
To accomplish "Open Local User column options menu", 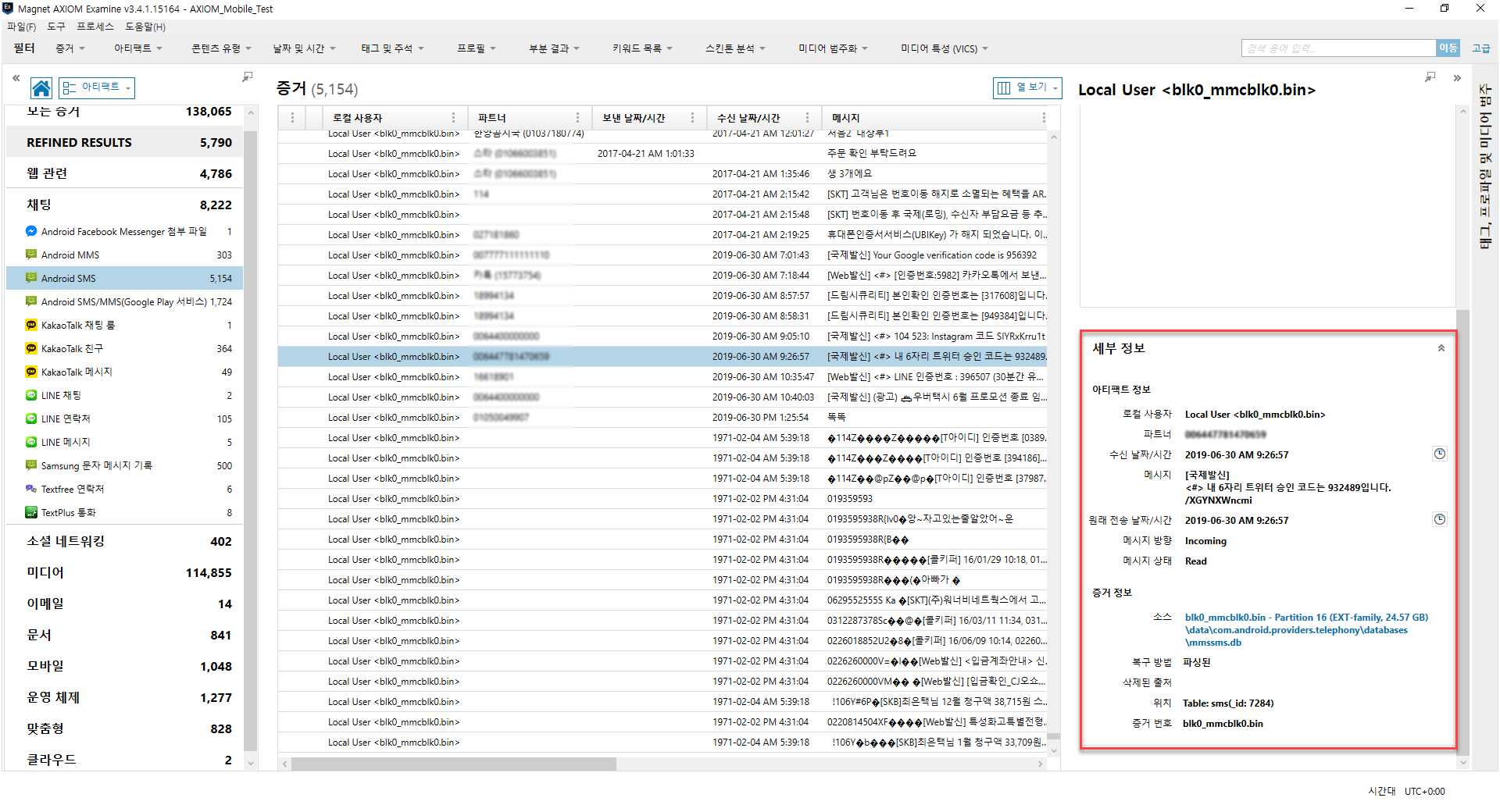I will click(x=453, y=118).
